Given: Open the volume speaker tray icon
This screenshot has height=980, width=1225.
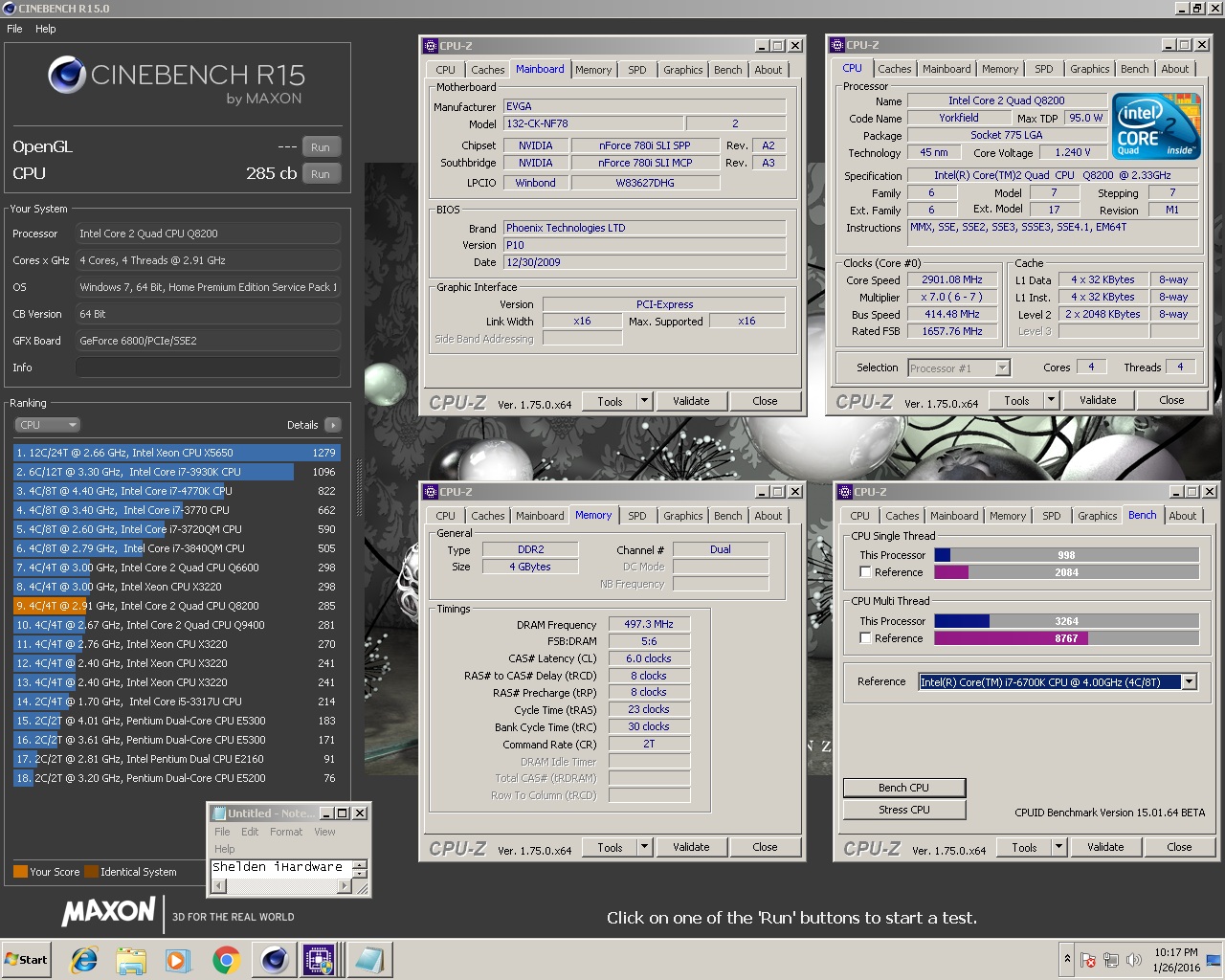Looking at the screenshot, I should (1134, 960).
